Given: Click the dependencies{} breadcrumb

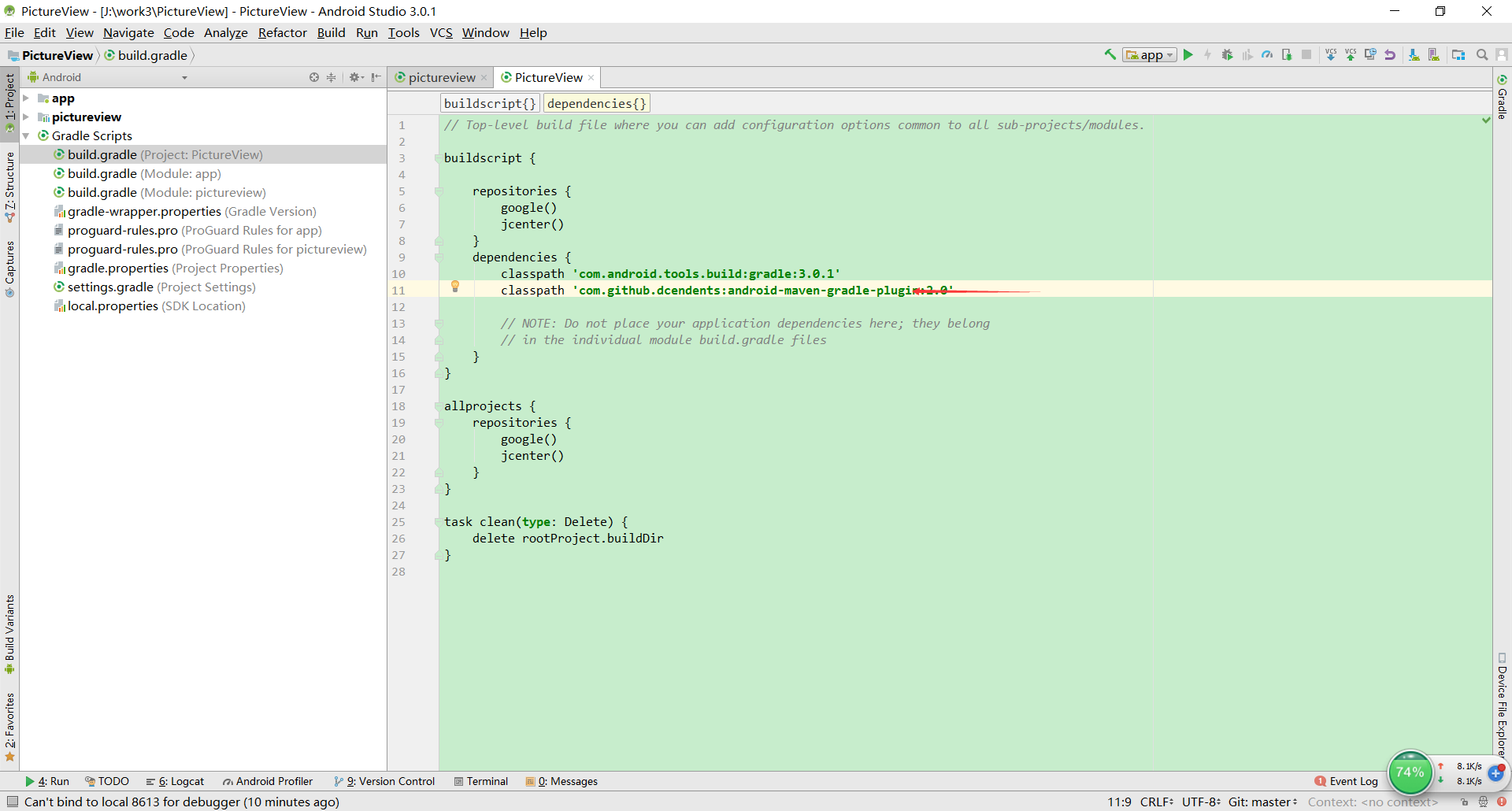Looking at the screenshot, I should click(597, 103).
